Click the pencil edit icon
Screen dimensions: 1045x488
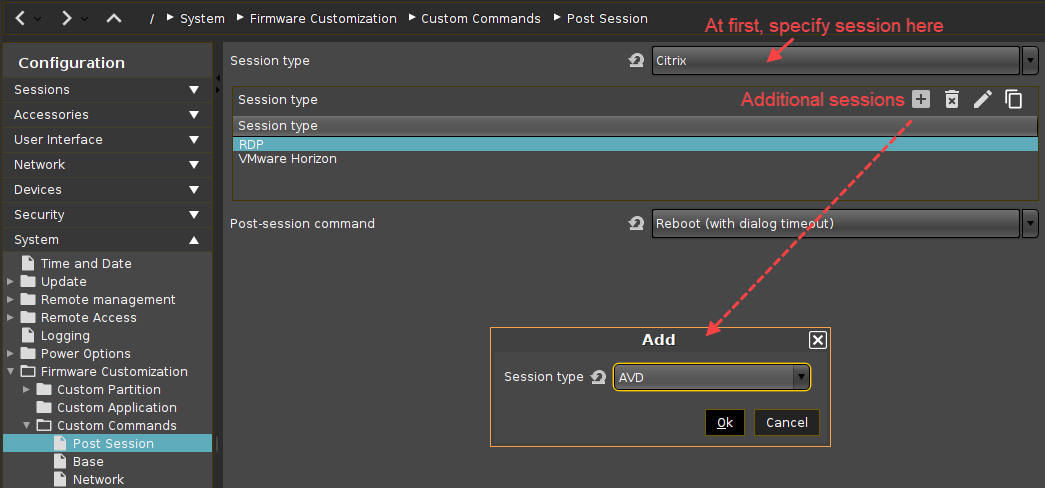[x=983, y=99]
